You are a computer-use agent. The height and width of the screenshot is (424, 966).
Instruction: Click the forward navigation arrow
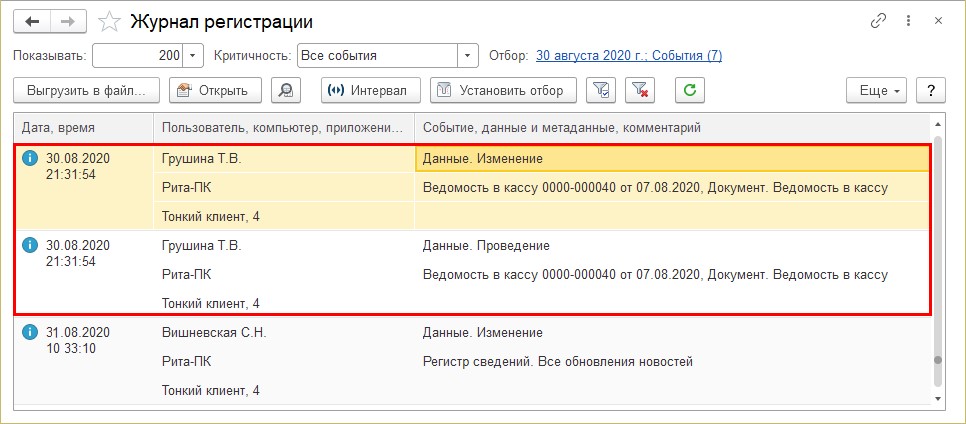click(68, 22)
